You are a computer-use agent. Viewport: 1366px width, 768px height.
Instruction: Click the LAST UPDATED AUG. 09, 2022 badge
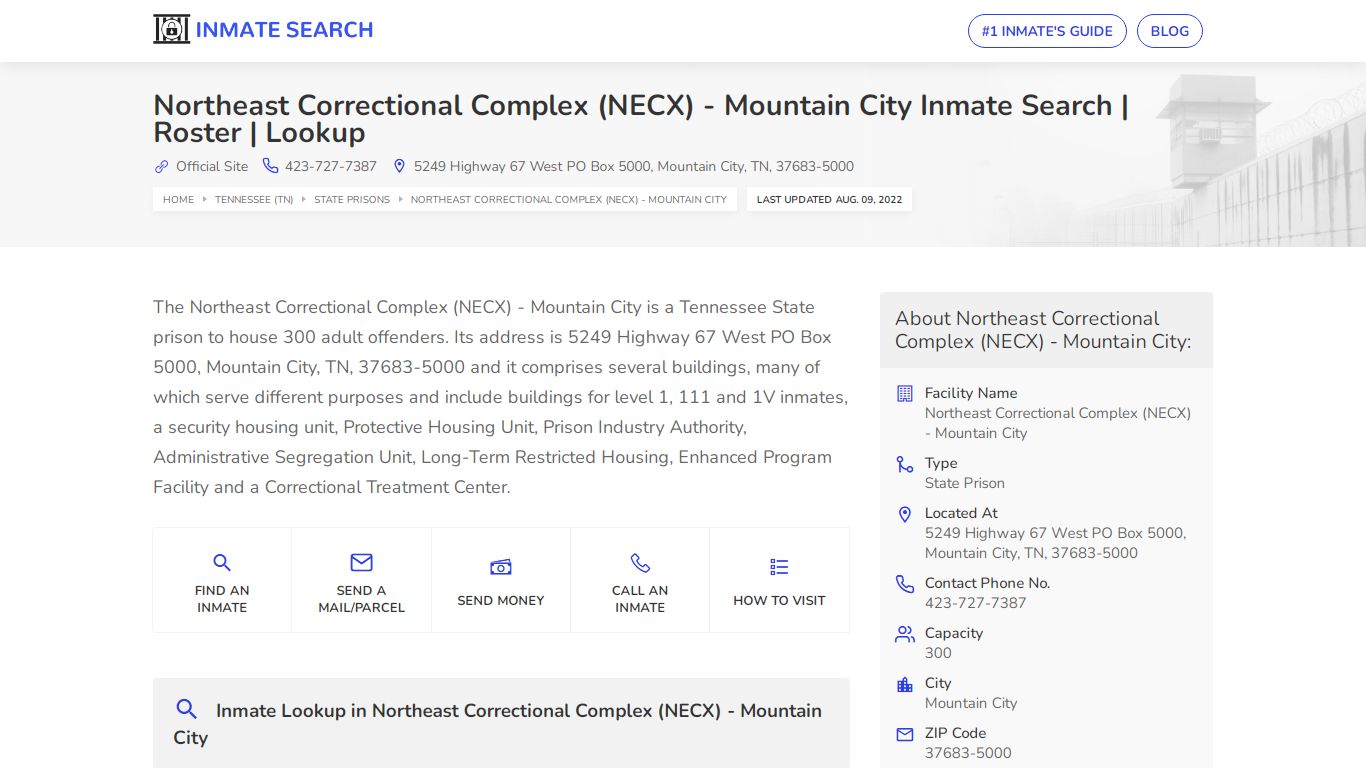(x=829, y=199)
